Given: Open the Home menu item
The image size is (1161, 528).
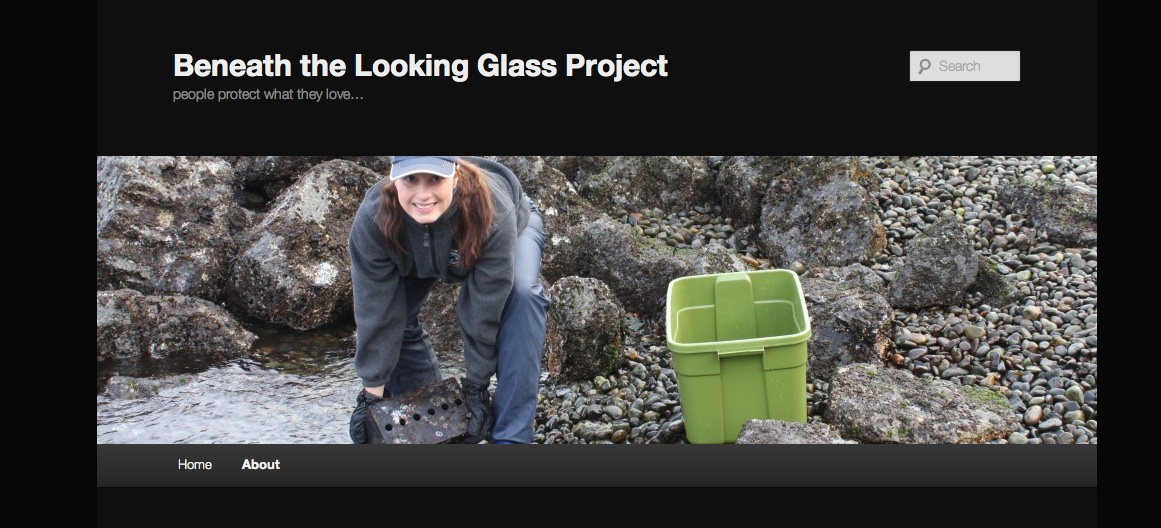Looking at the screenshot, I should coord(195,464).
